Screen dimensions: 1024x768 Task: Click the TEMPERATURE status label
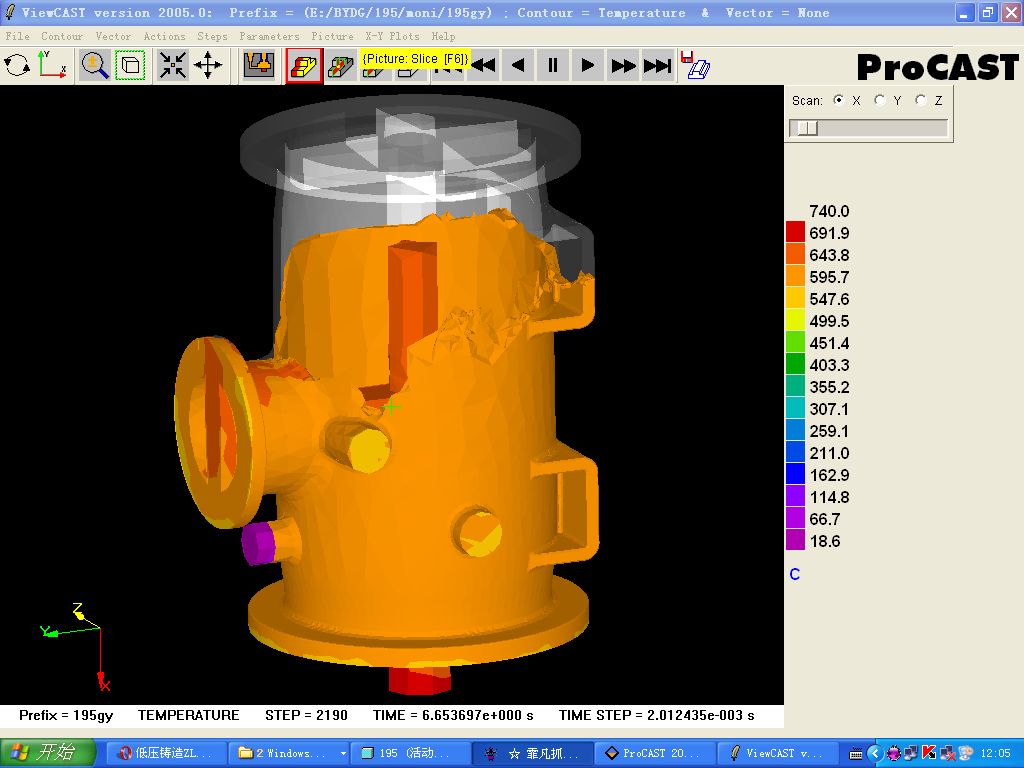[x=188, y=715]
